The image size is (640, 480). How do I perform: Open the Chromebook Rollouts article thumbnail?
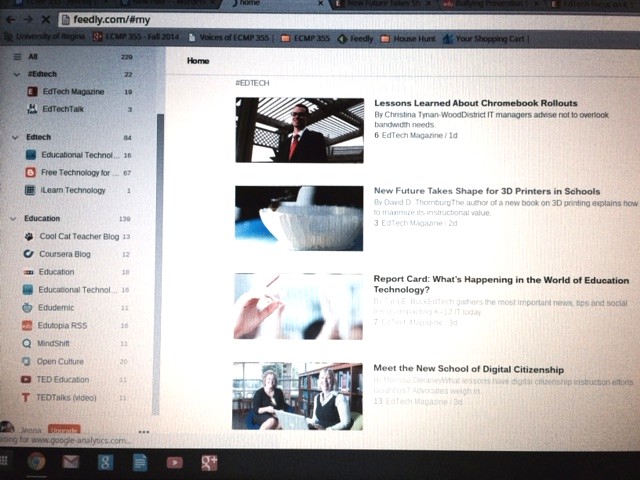(x=300, y=130)
